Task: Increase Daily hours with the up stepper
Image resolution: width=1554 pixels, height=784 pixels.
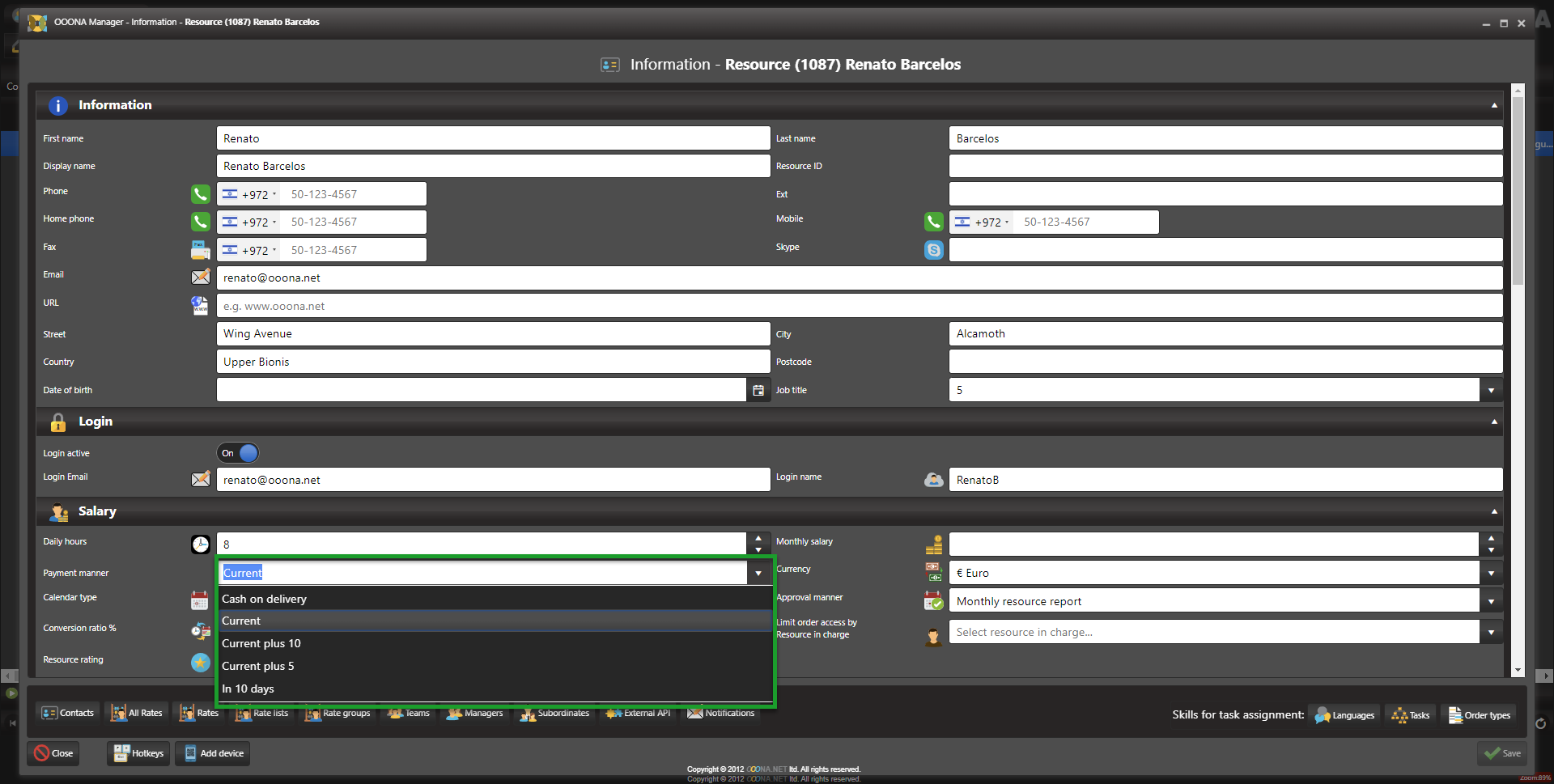Action: [758, 538]
